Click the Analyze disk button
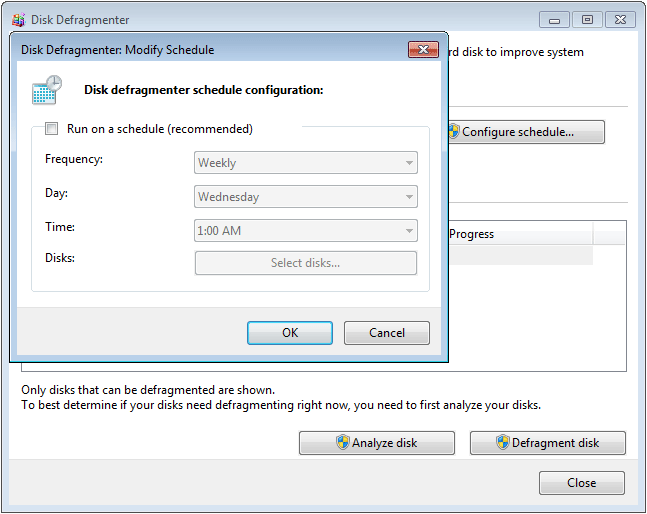The image size is (647, 514). (377, 443)
